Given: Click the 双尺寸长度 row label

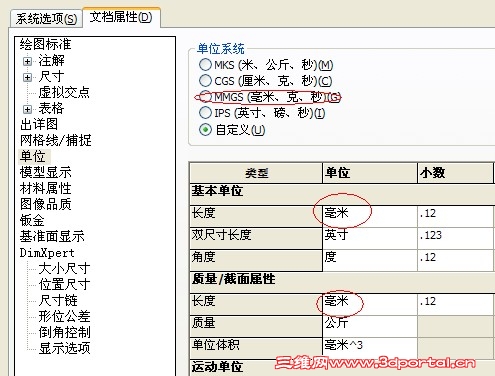Looking at the screenshot, I should [x=256, y=238].
